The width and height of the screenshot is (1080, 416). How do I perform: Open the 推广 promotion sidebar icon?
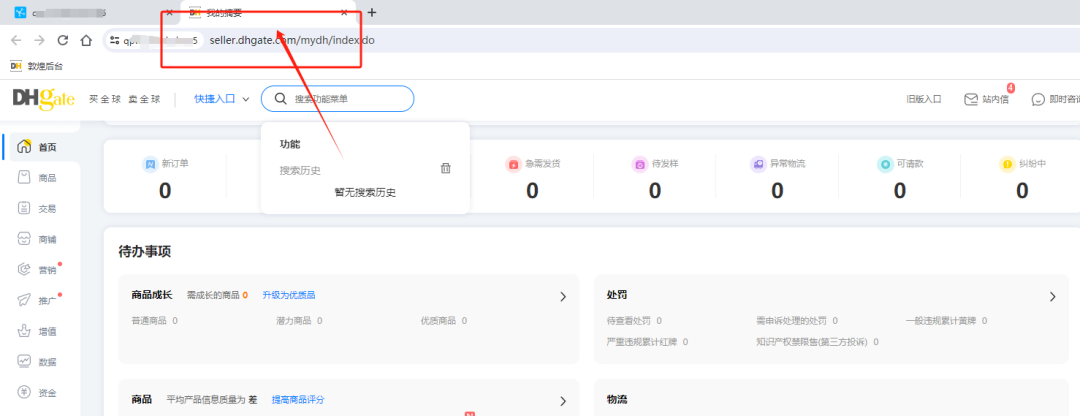pyautogui.click(x=25, y=300)
